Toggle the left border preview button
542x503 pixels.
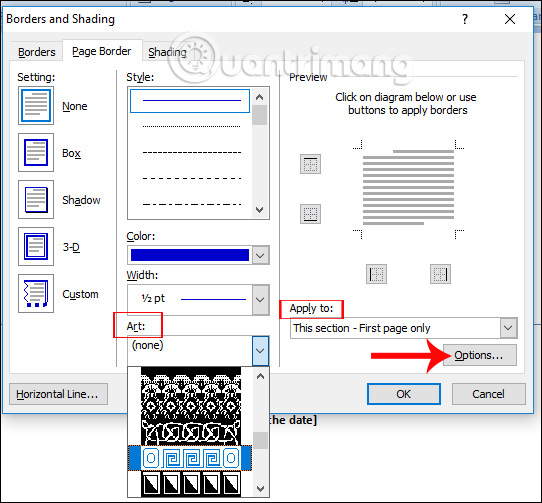[376, 274]
